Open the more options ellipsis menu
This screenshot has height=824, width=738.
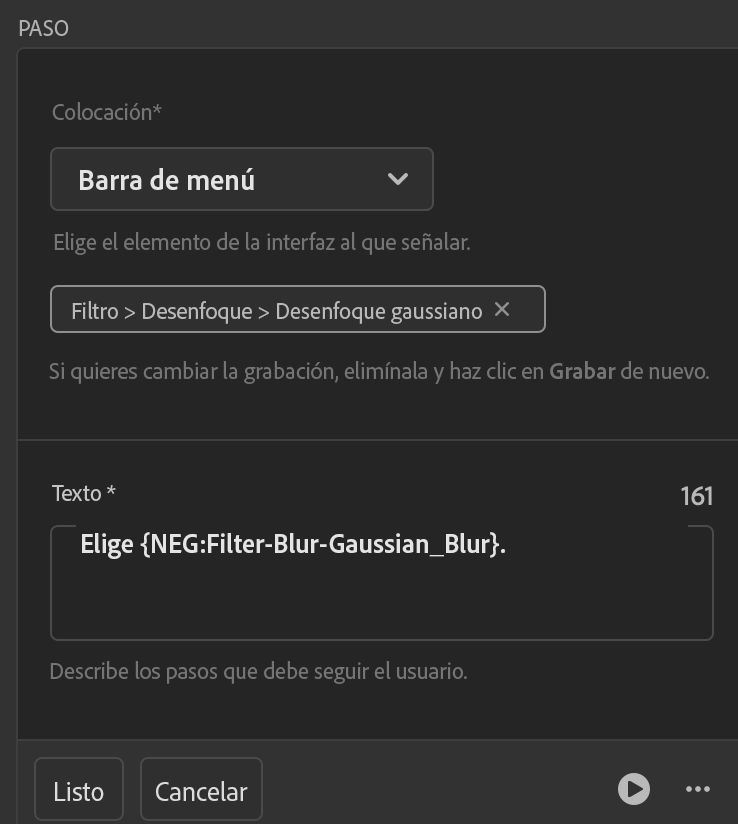pyautogui.click(x=697, y=789)
